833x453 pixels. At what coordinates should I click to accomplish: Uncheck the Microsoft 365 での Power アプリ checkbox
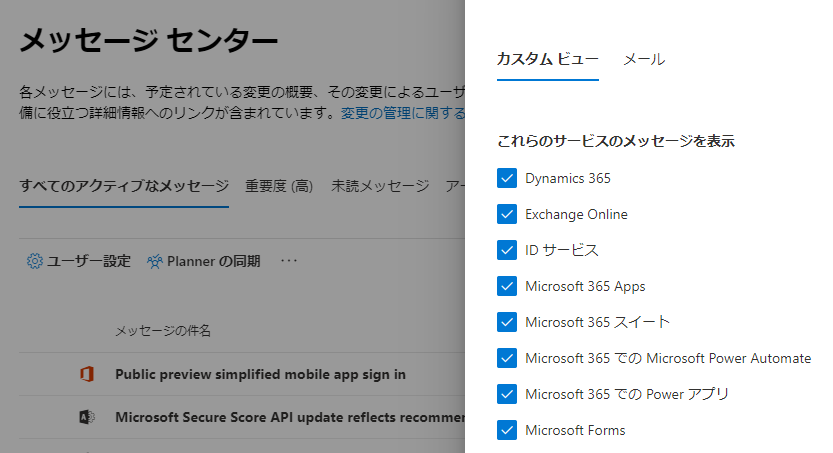tap(507, 394)
